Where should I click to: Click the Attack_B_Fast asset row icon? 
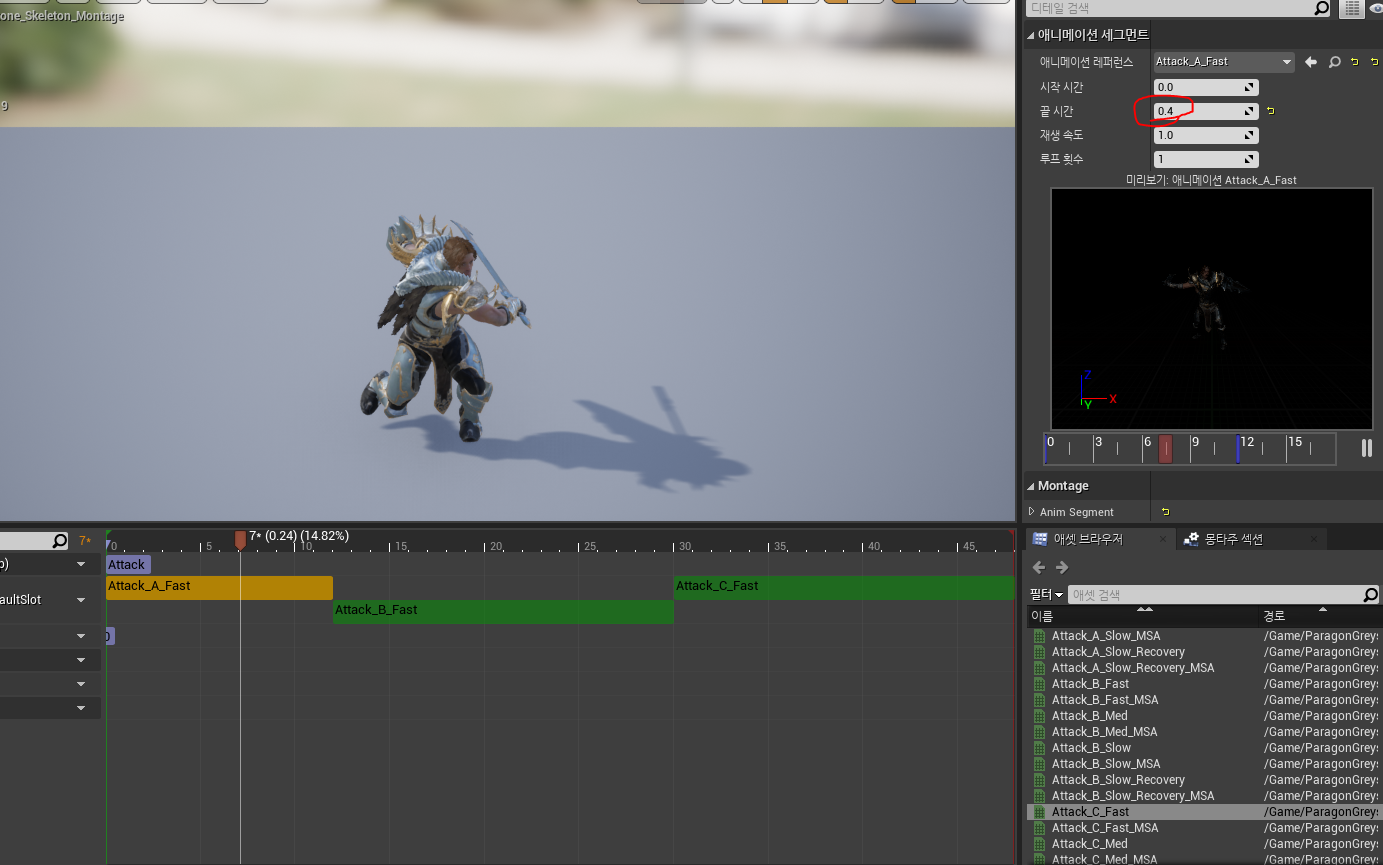pyautogui.click(x=1039, y=684)
